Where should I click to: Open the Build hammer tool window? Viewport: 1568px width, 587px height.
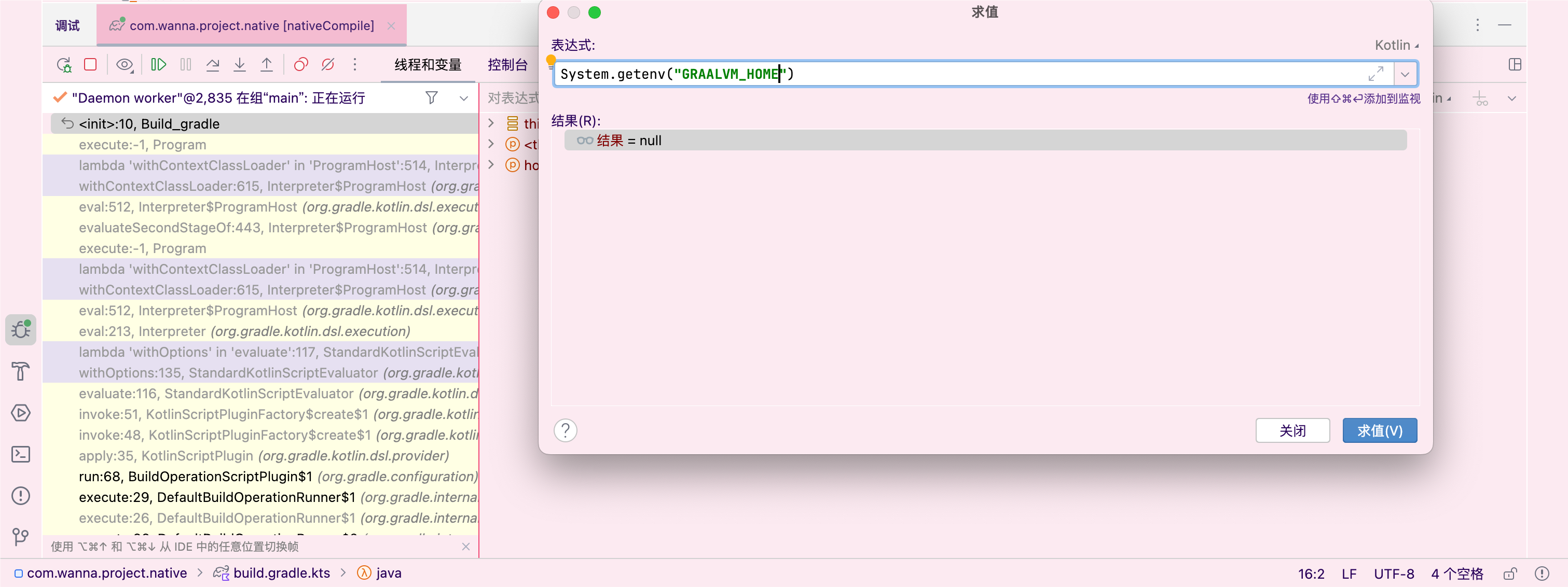21,371
